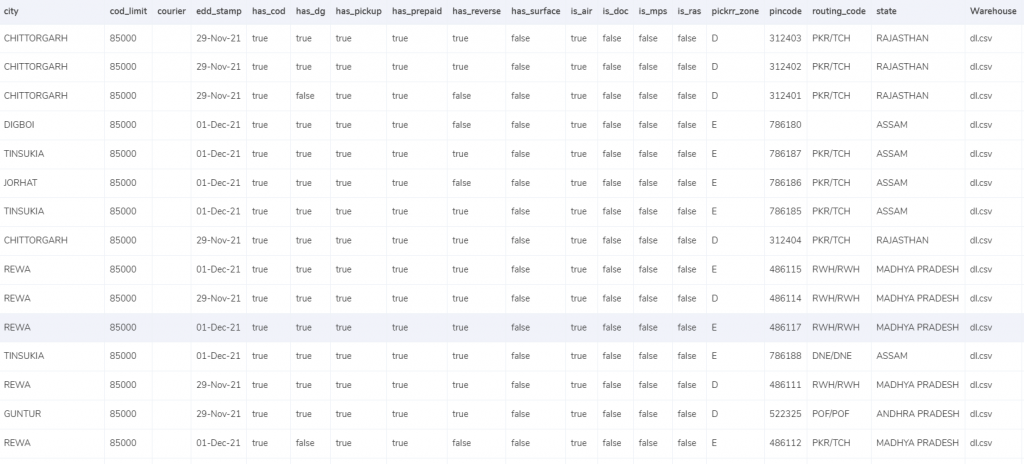Click the pincode cell 486117
The image size is (1024, 464).
point(785,327)
